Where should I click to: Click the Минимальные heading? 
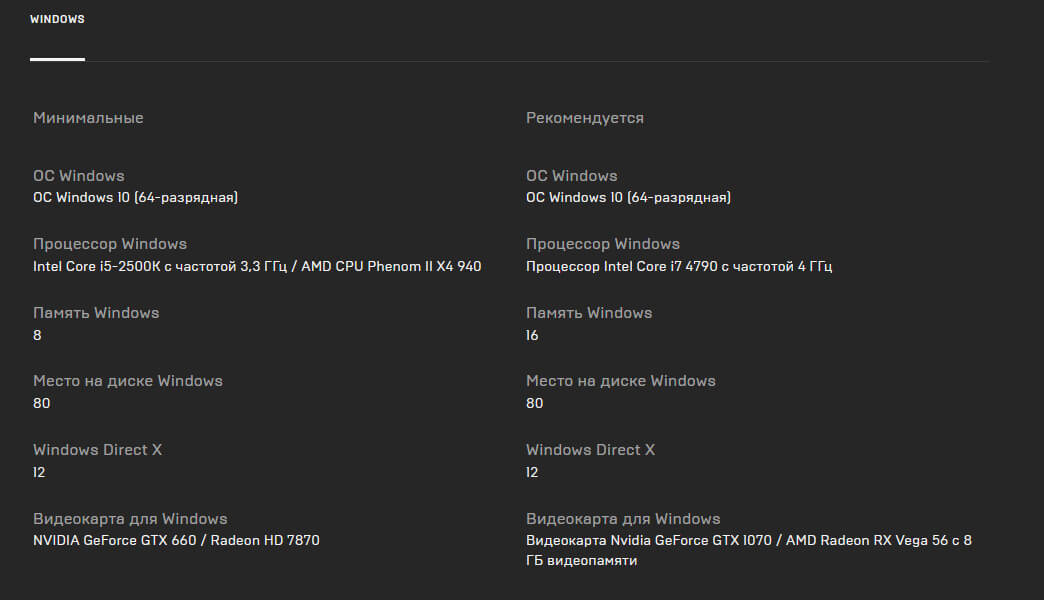pyautogui.click(x=89, y=118)
